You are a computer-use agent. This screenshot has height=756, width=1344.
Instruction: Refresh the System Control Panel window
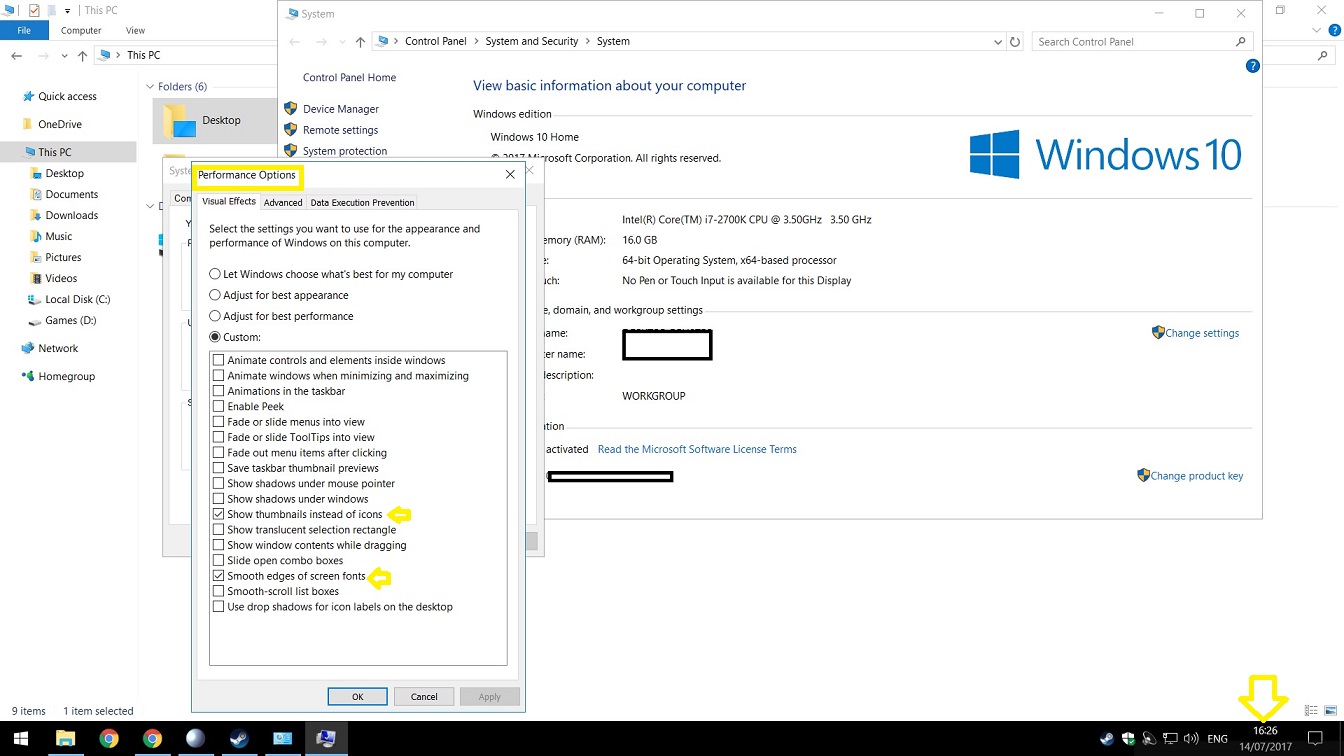(1015, 42)
